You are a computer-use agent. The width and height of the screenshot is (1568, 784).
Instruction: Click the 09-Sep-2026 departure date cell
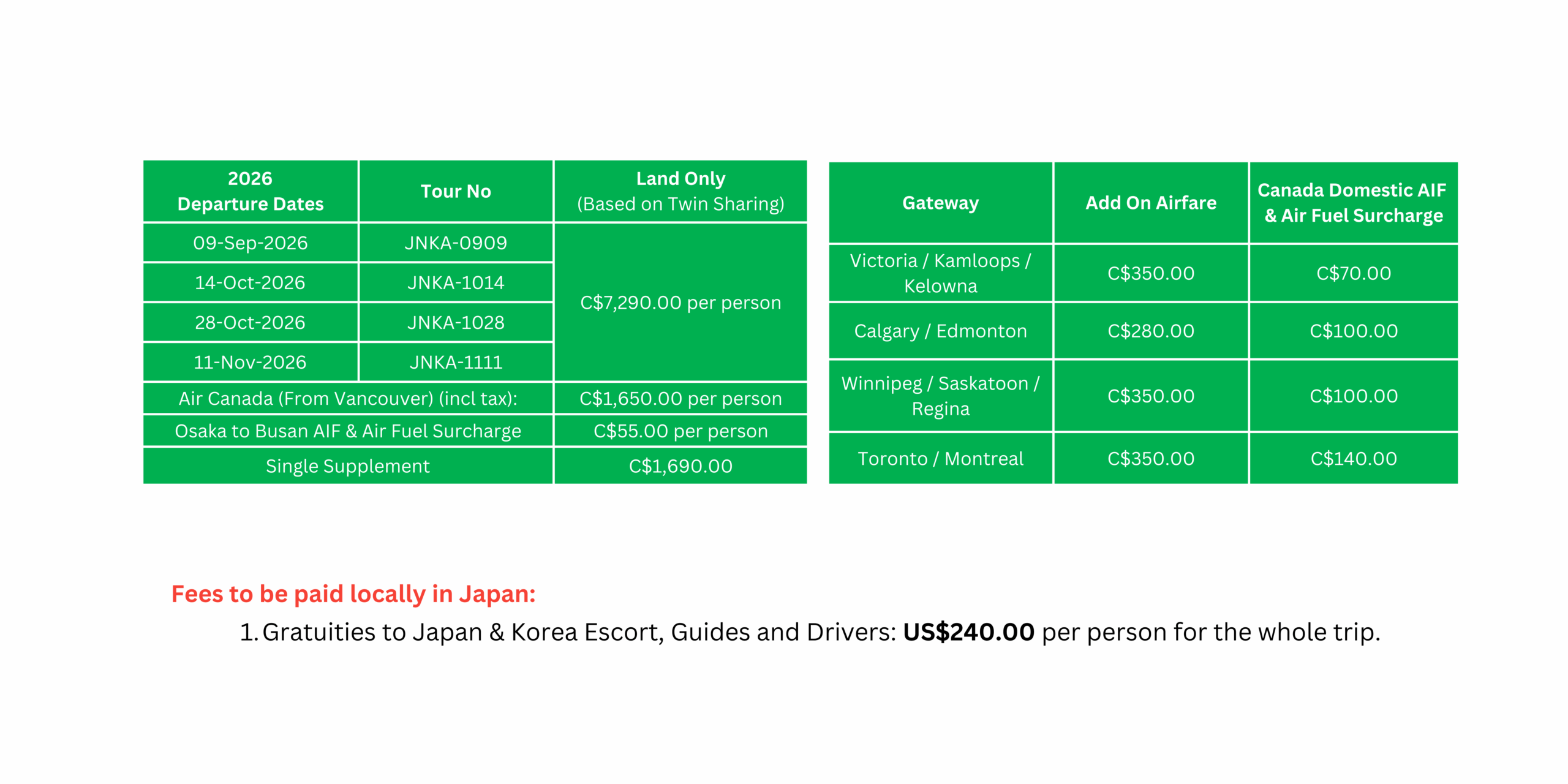pos(250,243)
